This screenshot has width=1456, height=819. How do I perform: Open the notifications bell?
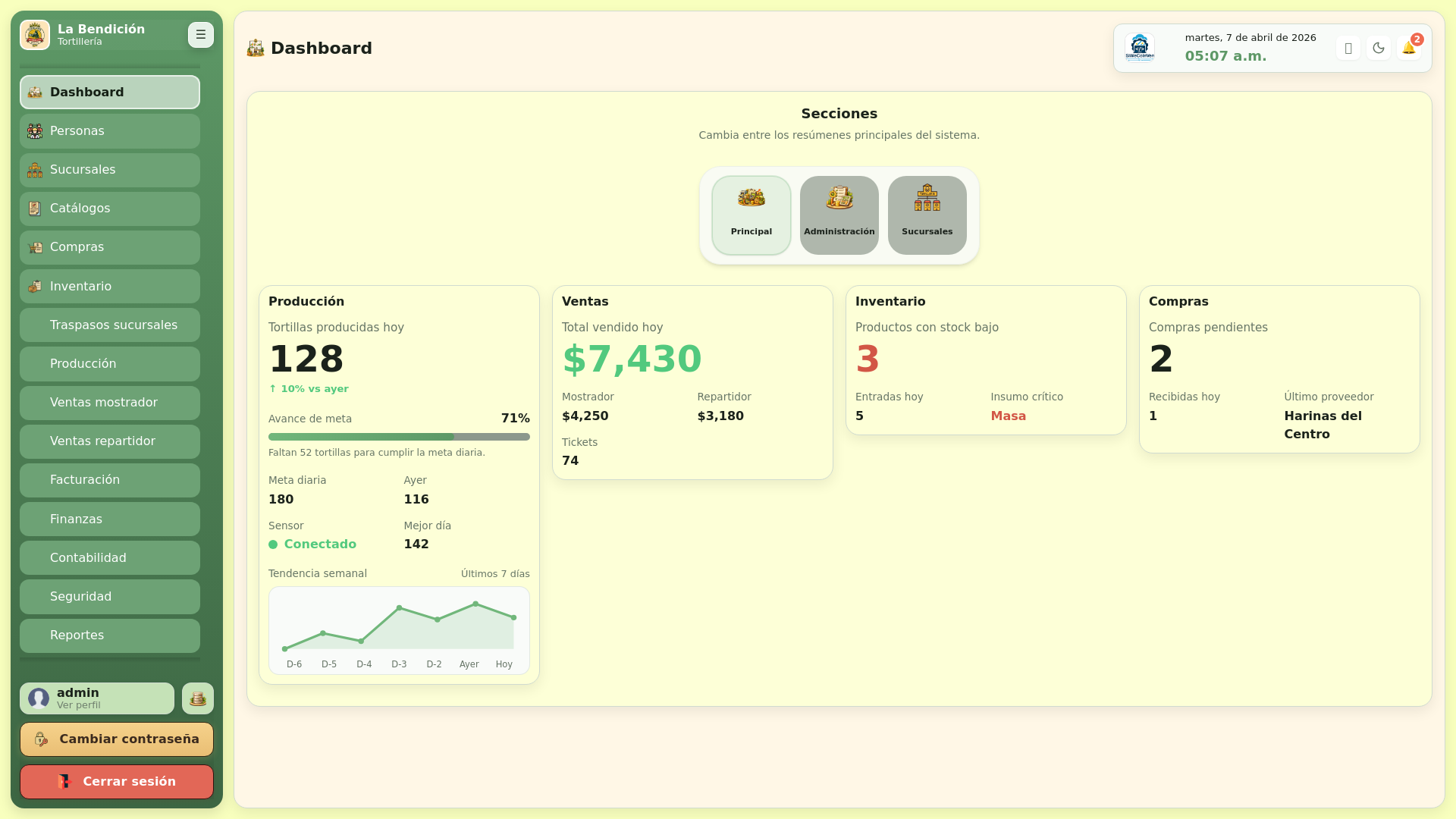tap(1408, 49)
